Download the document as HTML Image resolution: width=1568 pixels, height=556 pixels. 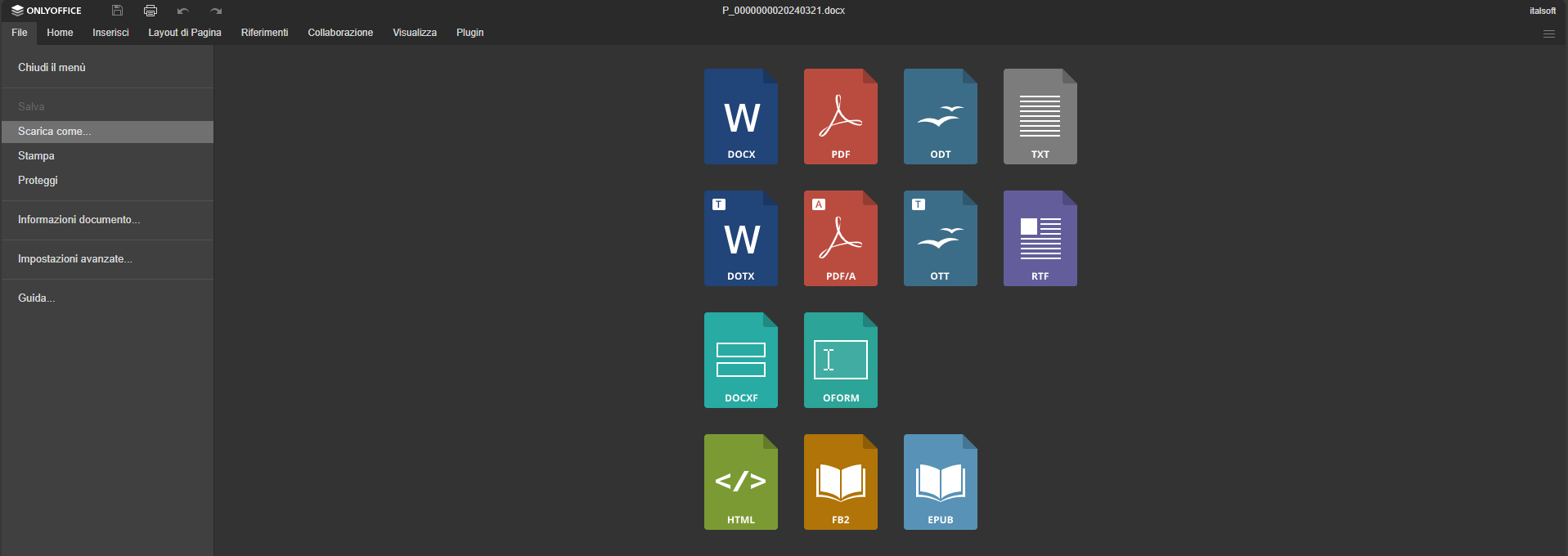(x=740, y=482)
